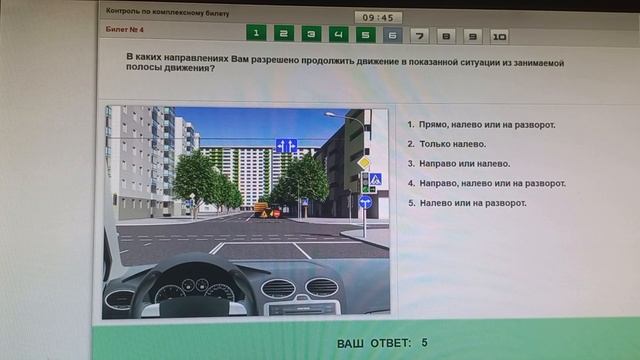Go to question 5 button
The width and height of the screenshot is (640, 360).
365,35
